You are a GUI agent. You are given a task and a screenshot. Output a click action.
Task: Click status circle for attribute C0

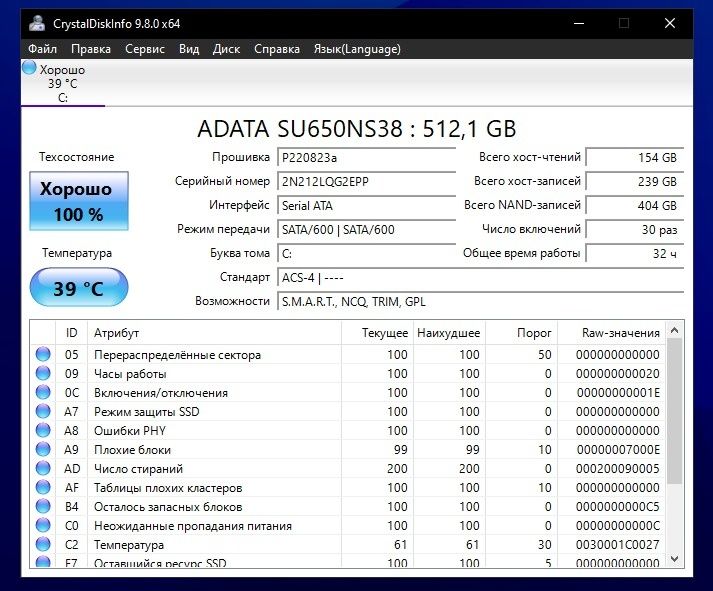click(x=43, y=526)
